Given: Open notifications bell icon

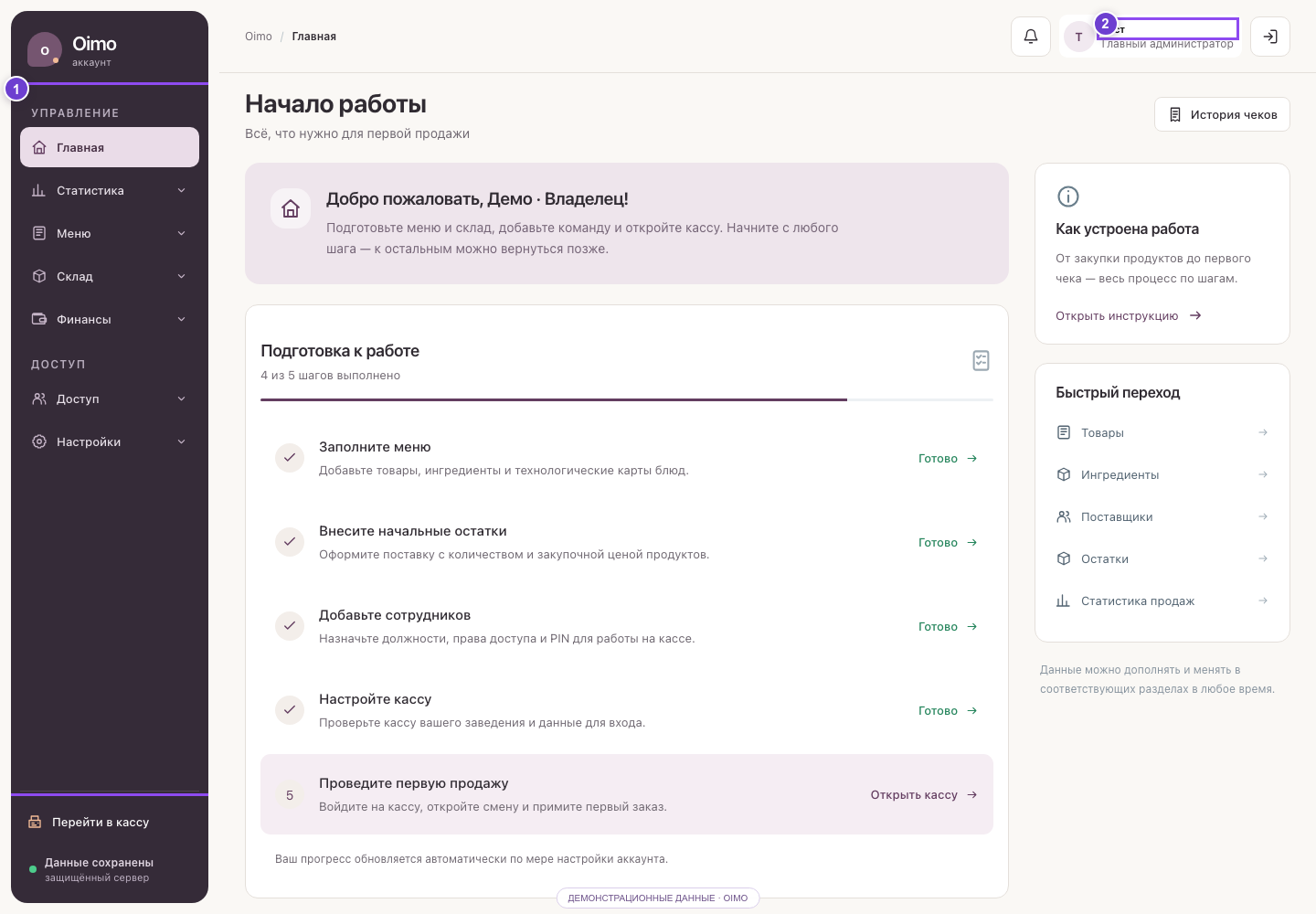Looking at the screenshot, I should click(1030, 37).
